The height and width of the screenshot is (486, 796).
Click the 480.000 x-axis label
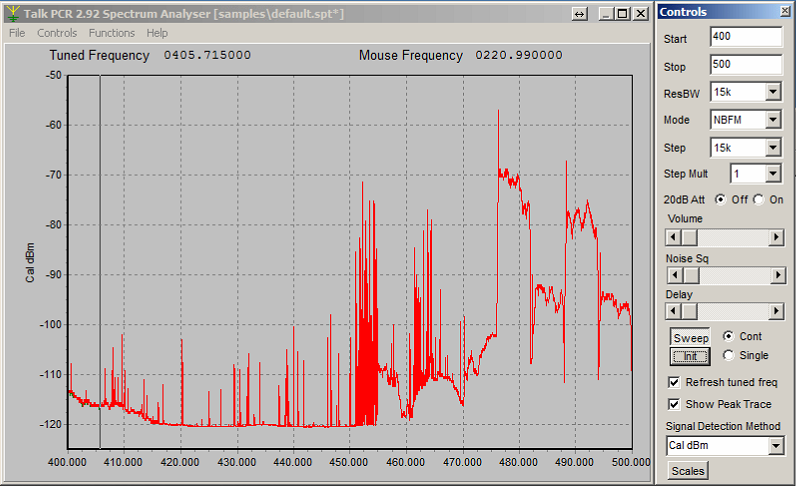click(x=518, y=462)
